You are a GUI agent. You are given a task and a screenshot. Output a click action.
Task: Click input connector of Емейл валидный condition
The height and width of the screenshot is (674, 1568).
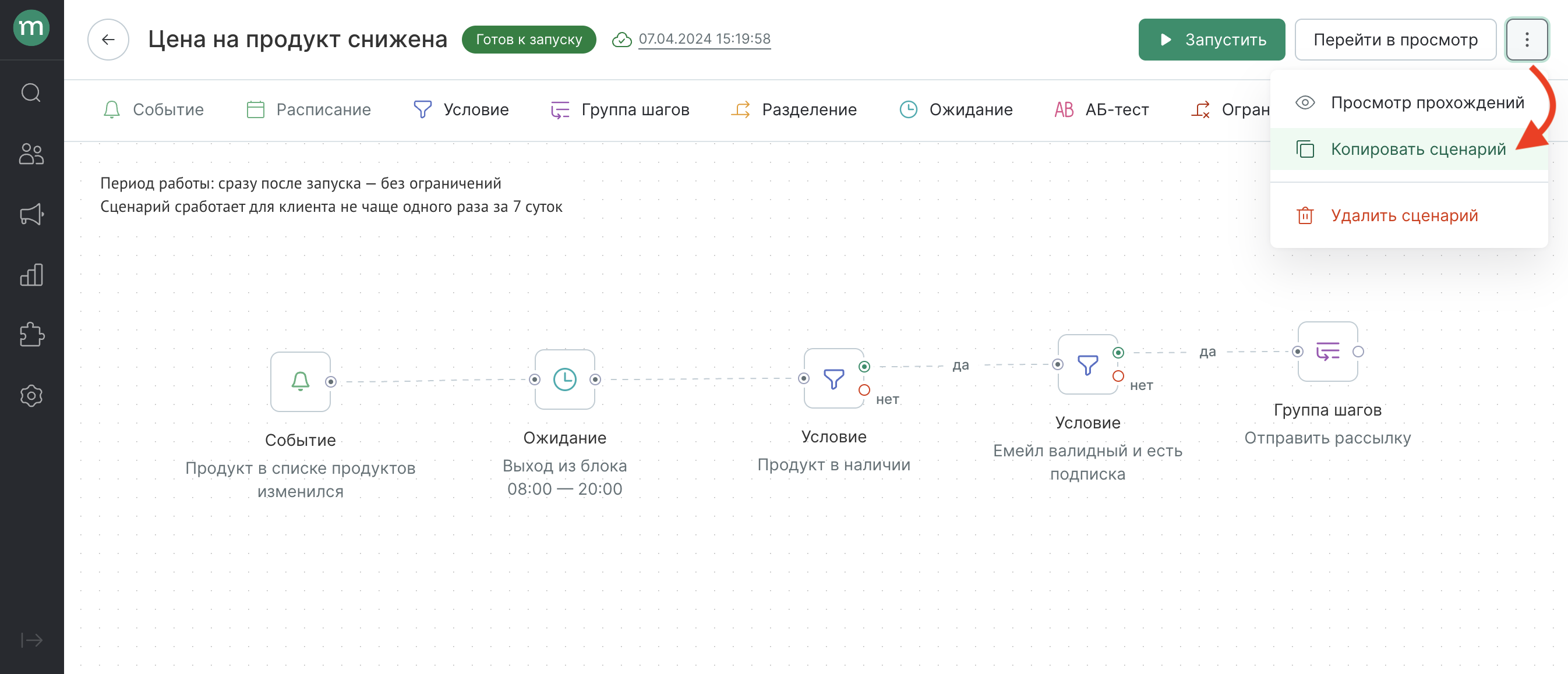[1057, 364]
